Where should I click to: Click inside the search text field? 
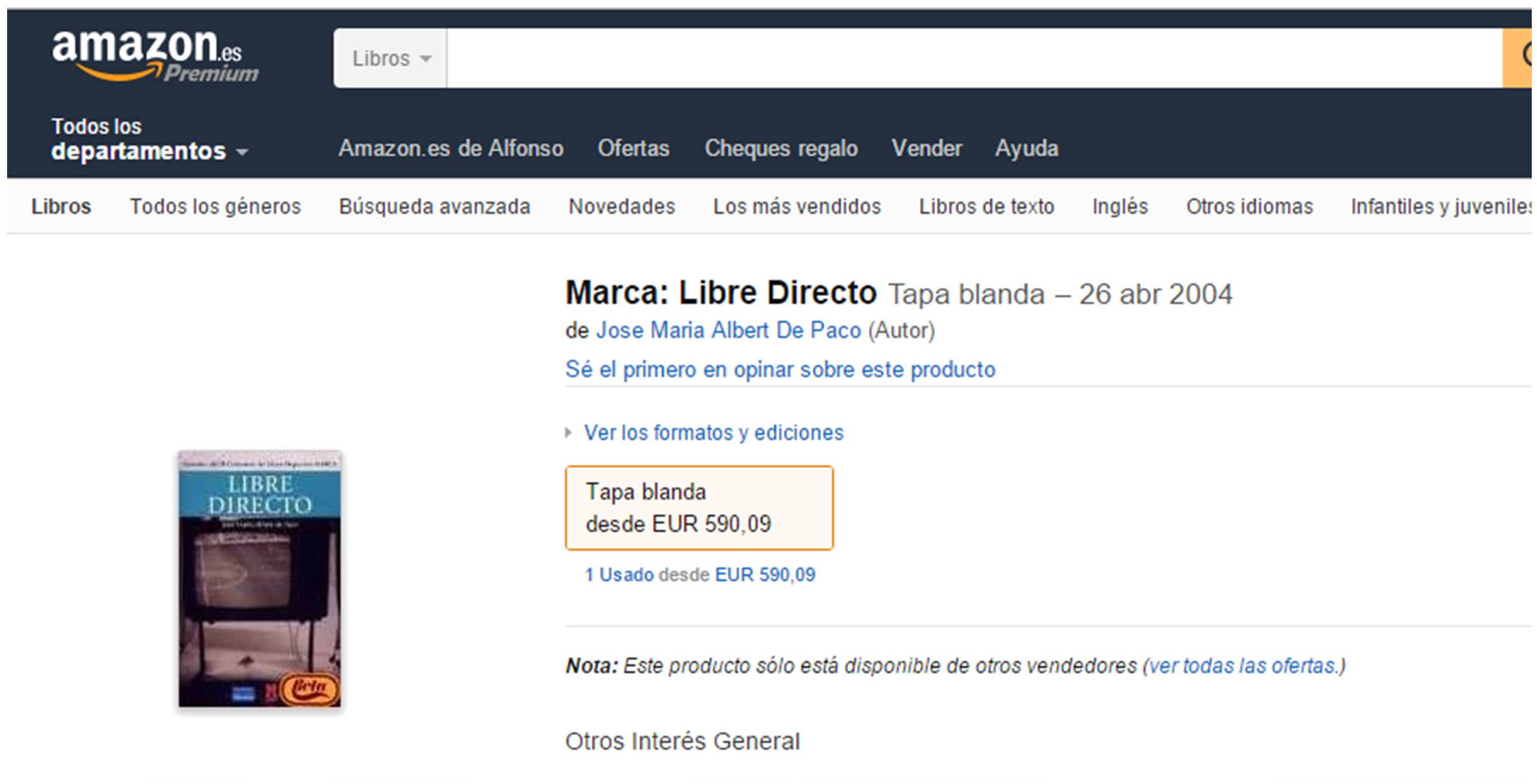(973, 58)
